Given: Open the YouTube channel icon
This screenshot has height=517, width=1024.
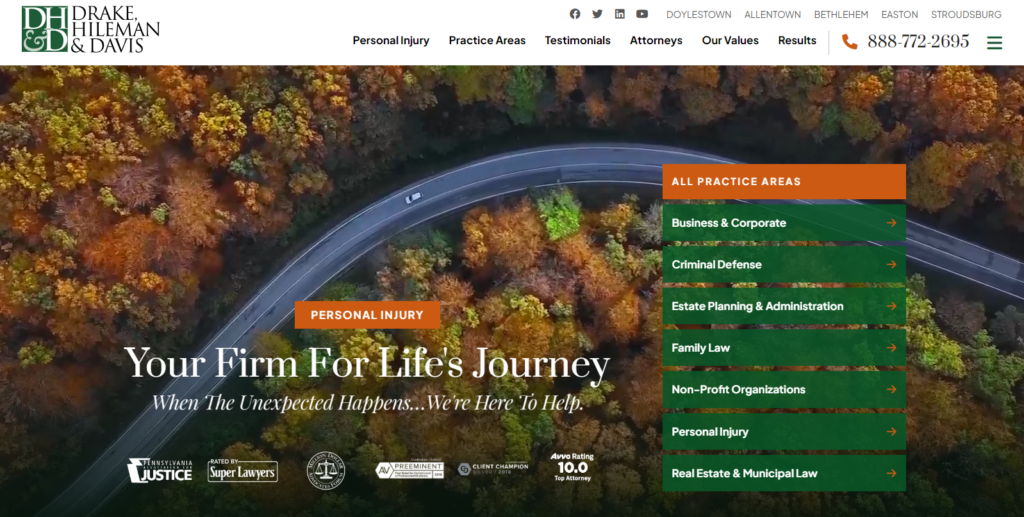Looking at the screenshot, I should point(642,14).
